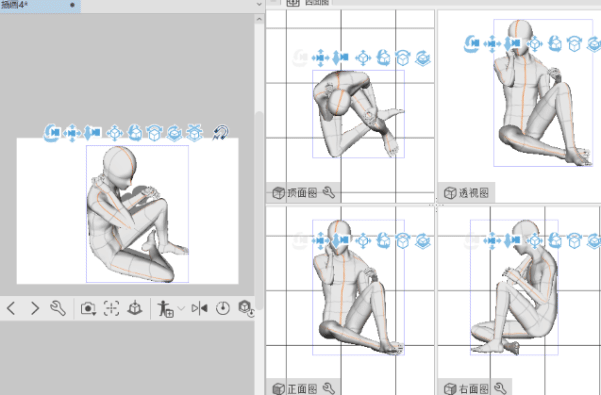Click the reset rotation arrow above canvas model
This screenshot has height=395, width=601.
[x=220, y=133]
